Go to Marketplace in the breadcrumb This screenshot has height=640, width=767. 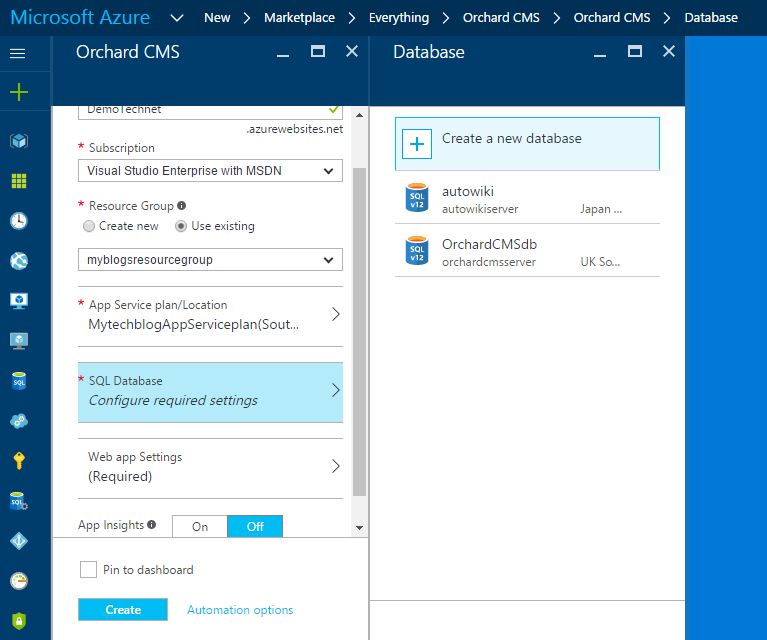click(299, 18)
